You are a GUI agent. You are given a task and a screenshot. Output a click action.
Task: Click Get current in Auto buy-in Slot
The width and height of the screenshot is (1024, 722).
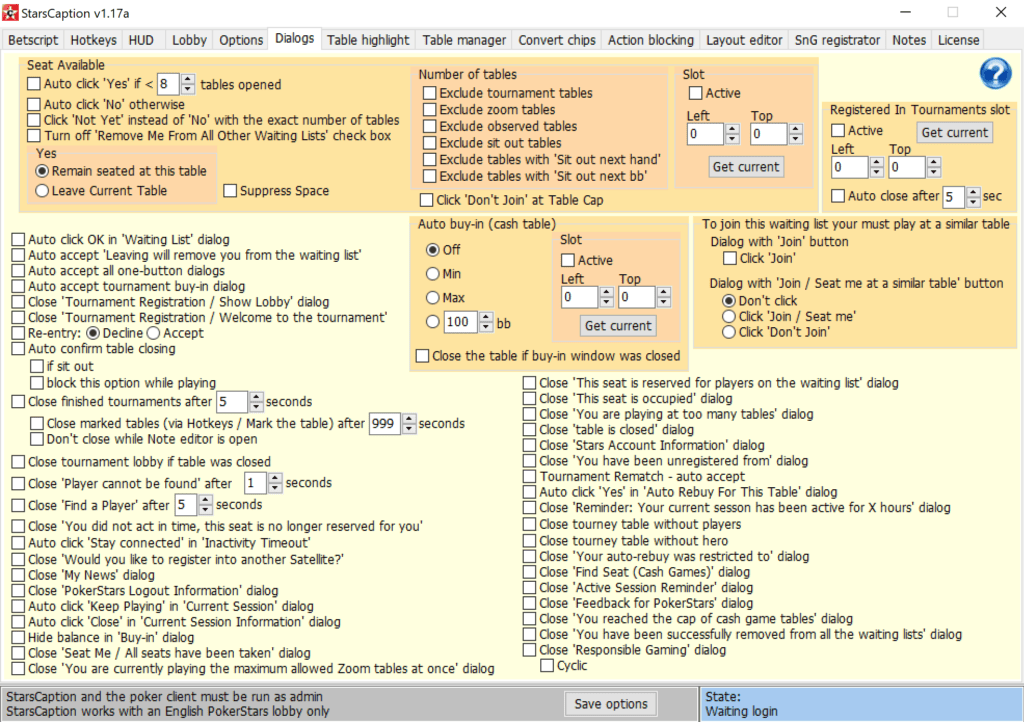pyautogui.click(x=618, y=325)
